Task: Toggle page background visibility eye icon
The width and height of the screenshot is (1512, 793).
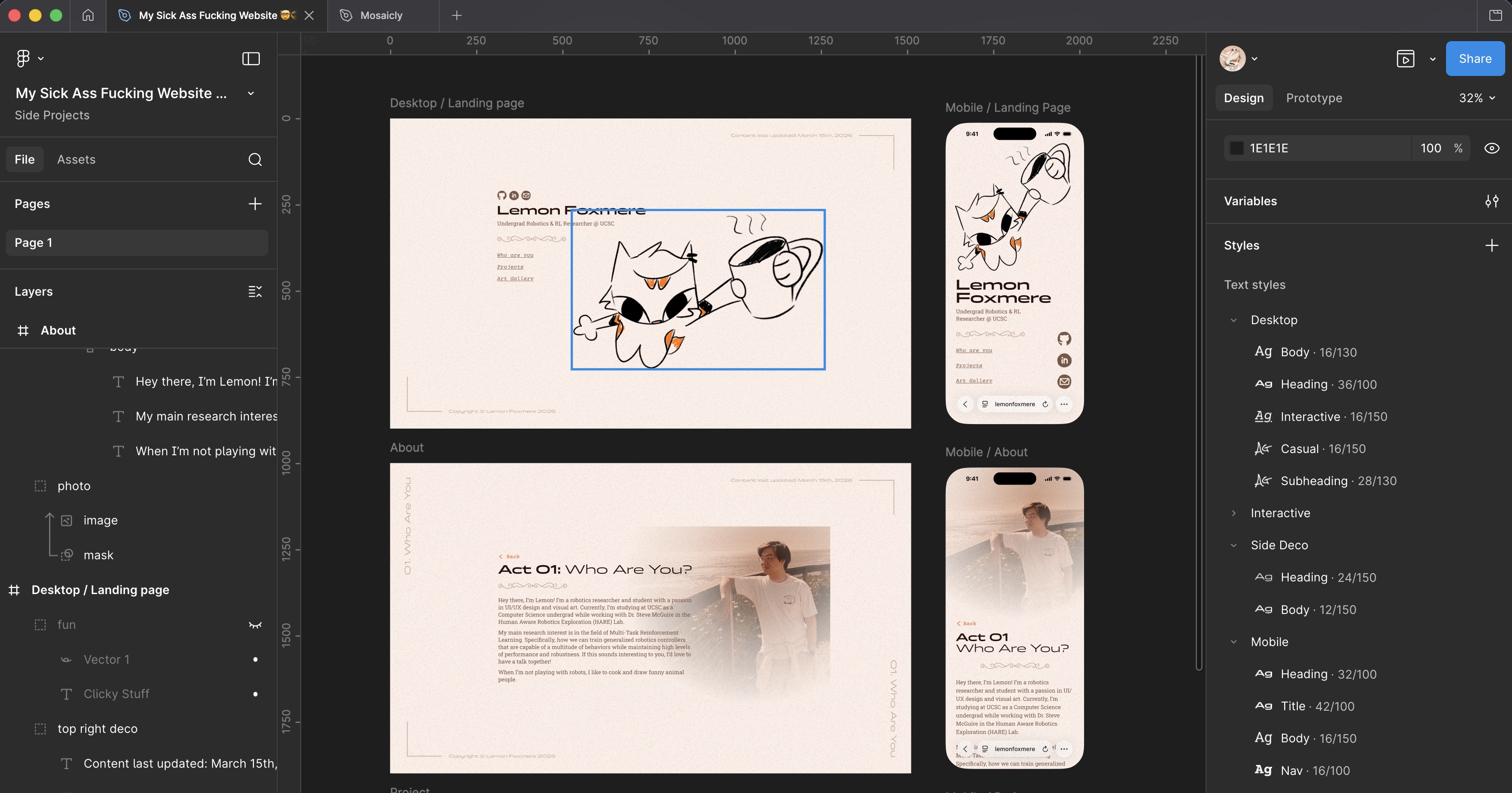Action: tap(1492, 148)
